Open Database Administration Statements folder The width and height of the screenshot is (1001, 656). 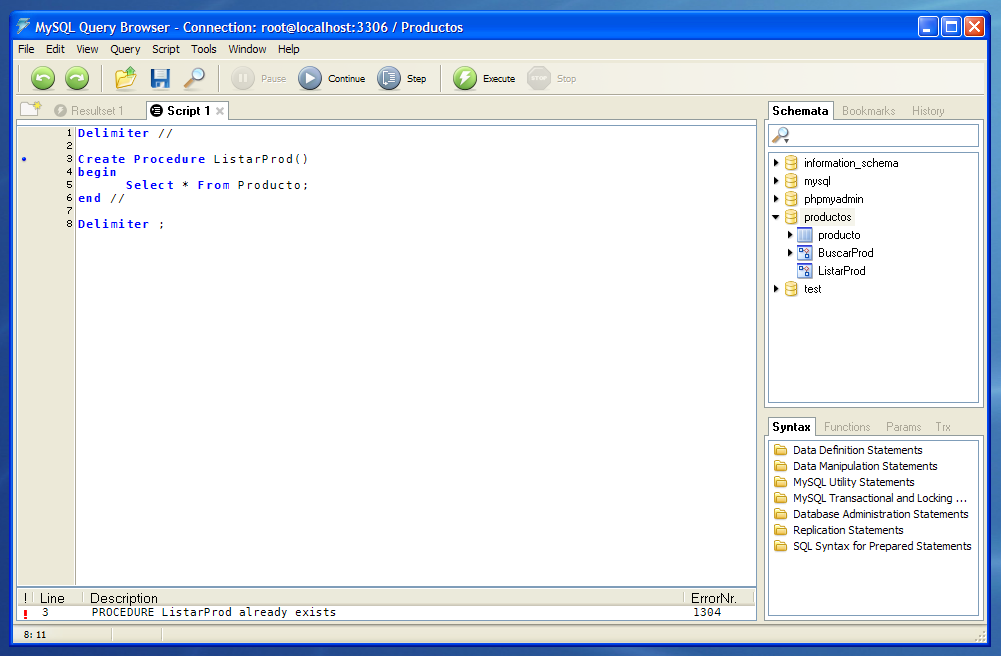871,514
